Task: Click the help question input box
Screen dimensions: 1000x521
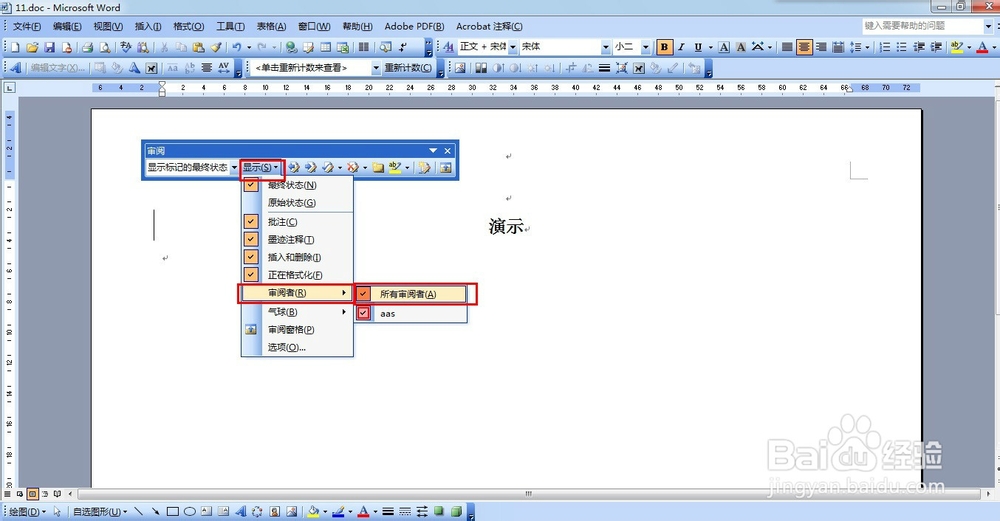Action: point(923,26)
